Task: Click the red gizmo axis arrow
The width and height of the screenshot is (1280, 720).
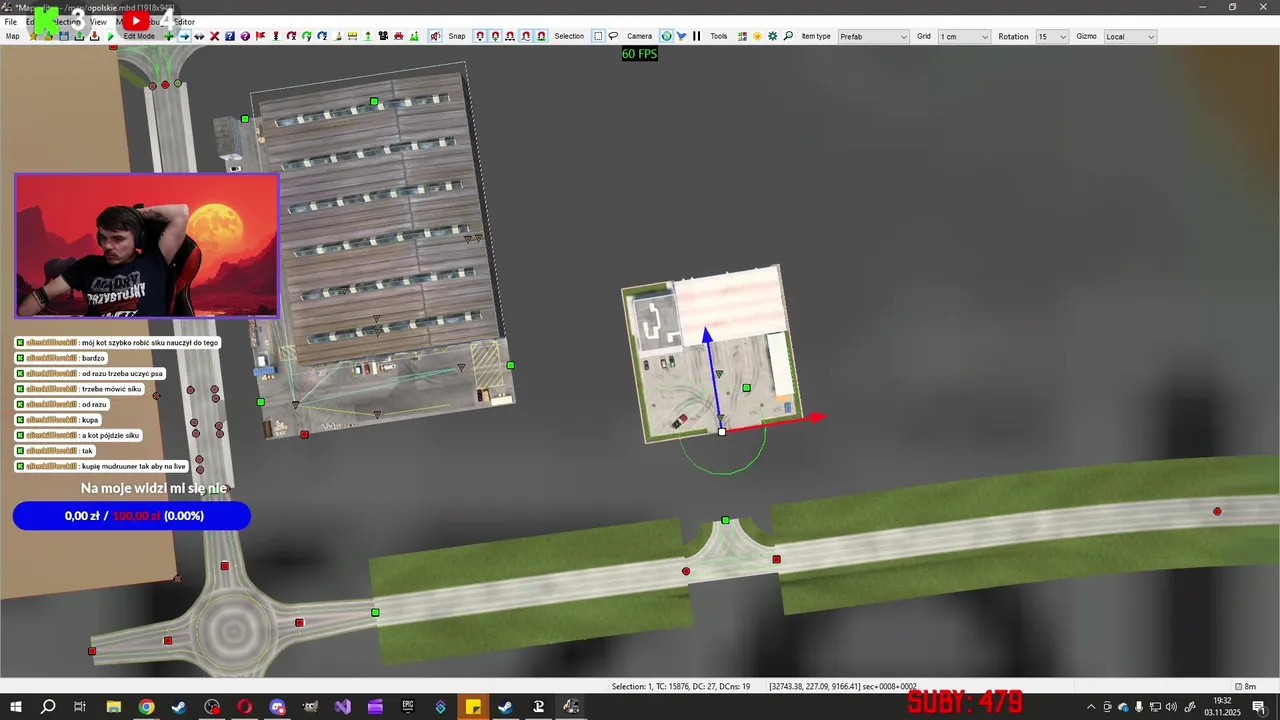Action: (816, 417)
